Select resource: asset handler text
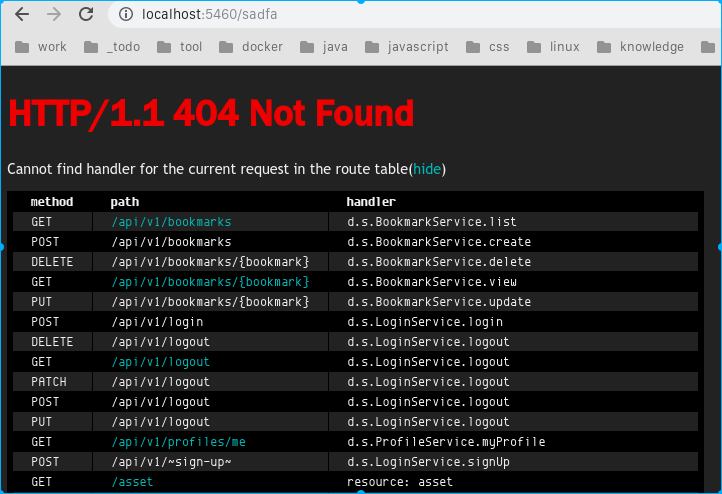Screen dimensions: 722x494 (400, 482)
